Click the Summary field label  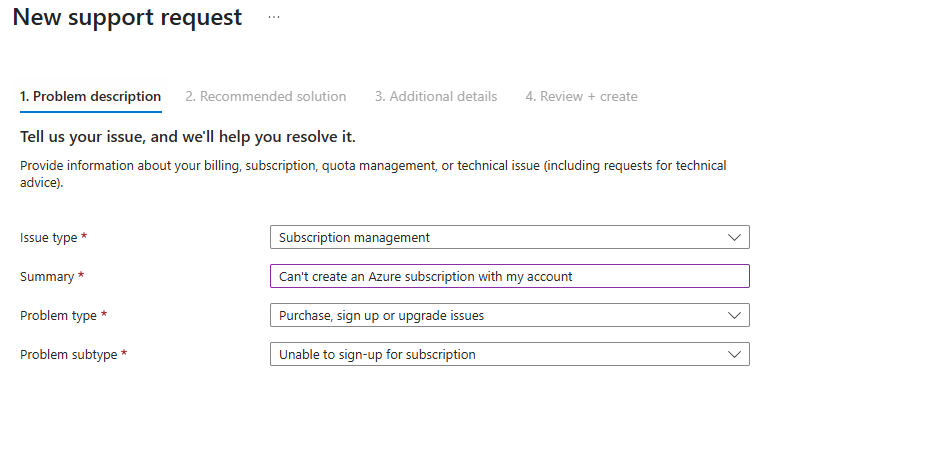click(x=46, y=277)
